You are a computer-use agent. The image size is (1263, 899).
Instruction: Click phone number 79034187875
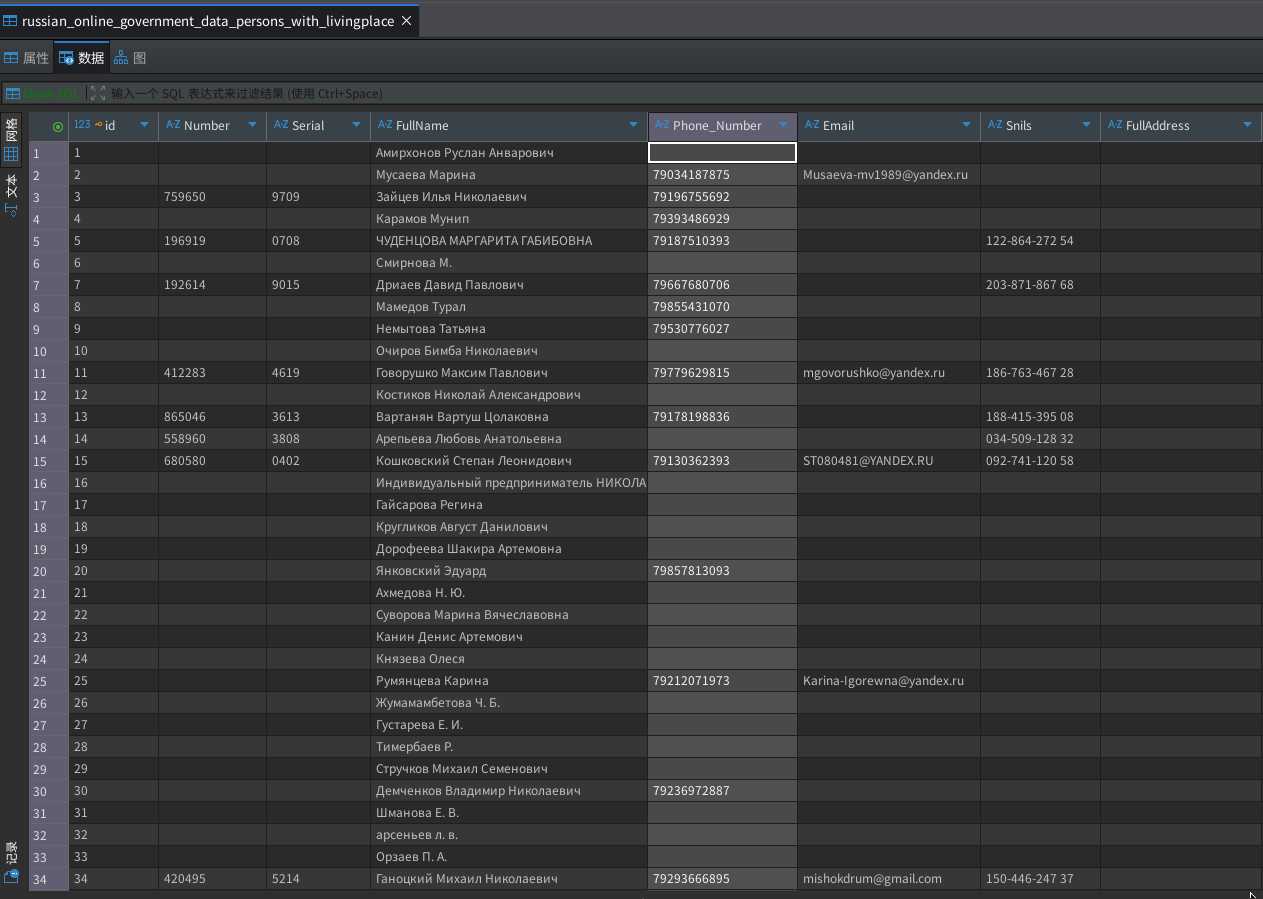[691, 175]
